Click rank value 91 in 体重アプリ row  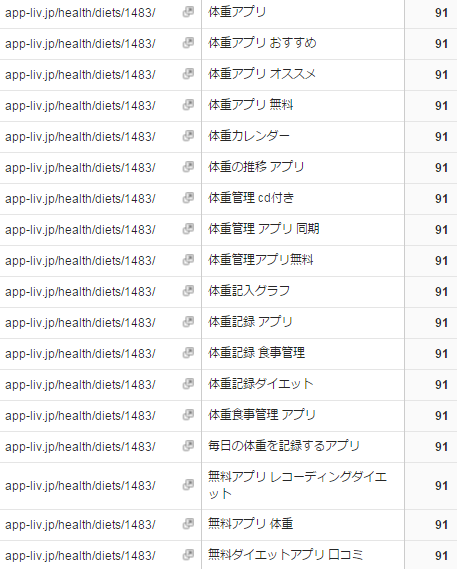click(441, 13)
